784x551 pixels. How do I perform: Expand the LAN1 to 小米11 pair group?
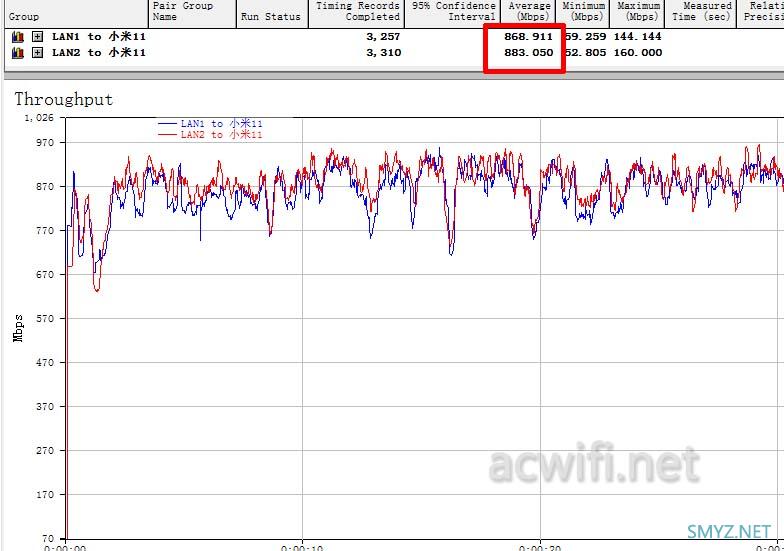[x=38, y=36]
